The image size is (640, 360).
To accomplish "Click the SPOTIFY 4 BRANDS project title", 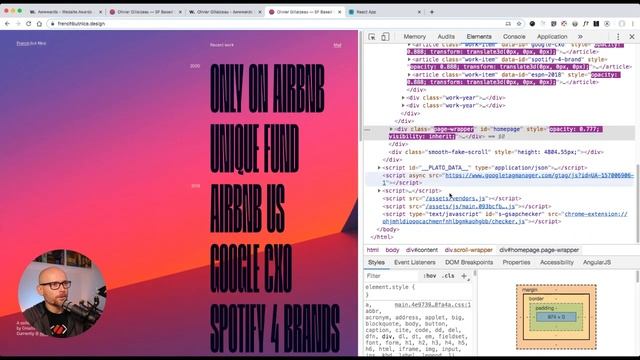I will coord(275,328).
